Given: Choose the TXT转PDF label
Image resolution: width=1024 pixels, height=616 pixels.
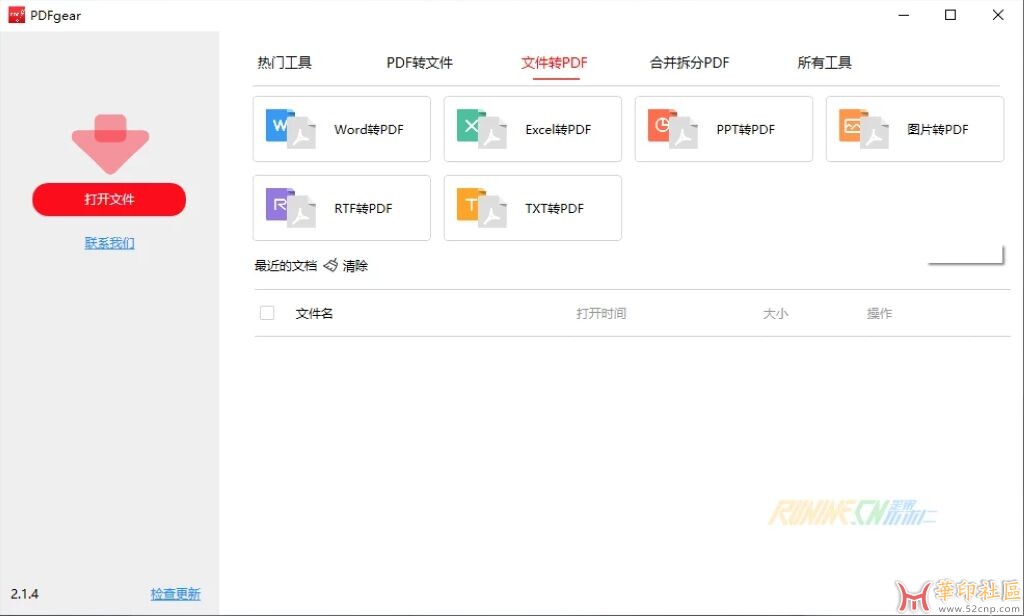Looking at the screenshot, I should 554,208.
